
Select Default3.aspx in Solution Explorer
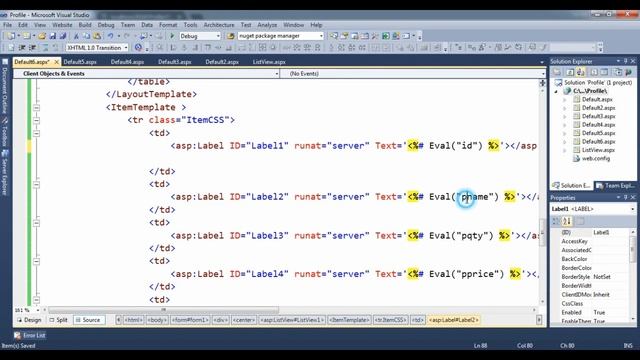(598, 116)
